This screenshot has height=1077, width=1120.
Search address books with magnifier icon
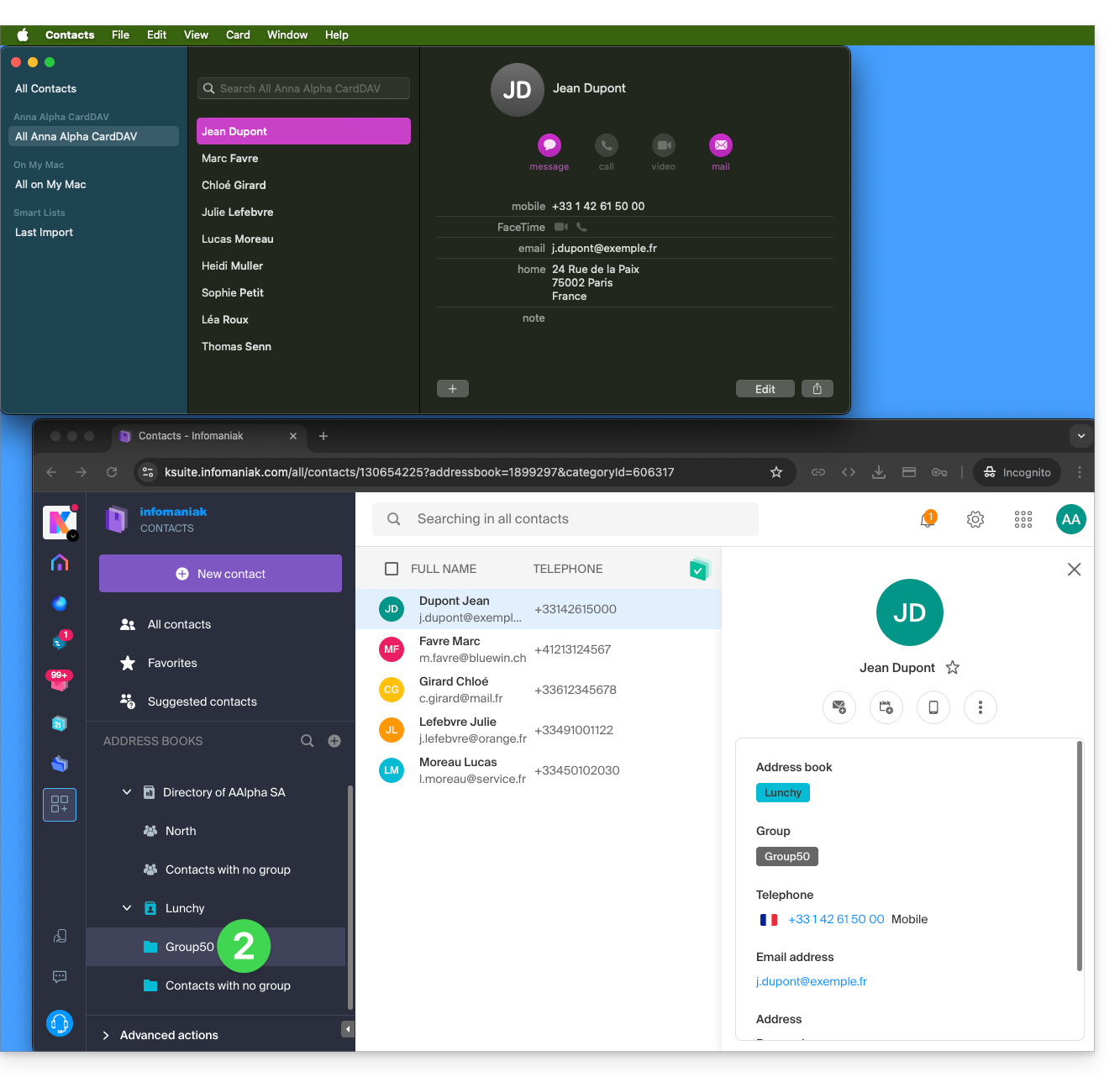pyautogui.click(x=308, y=741)
